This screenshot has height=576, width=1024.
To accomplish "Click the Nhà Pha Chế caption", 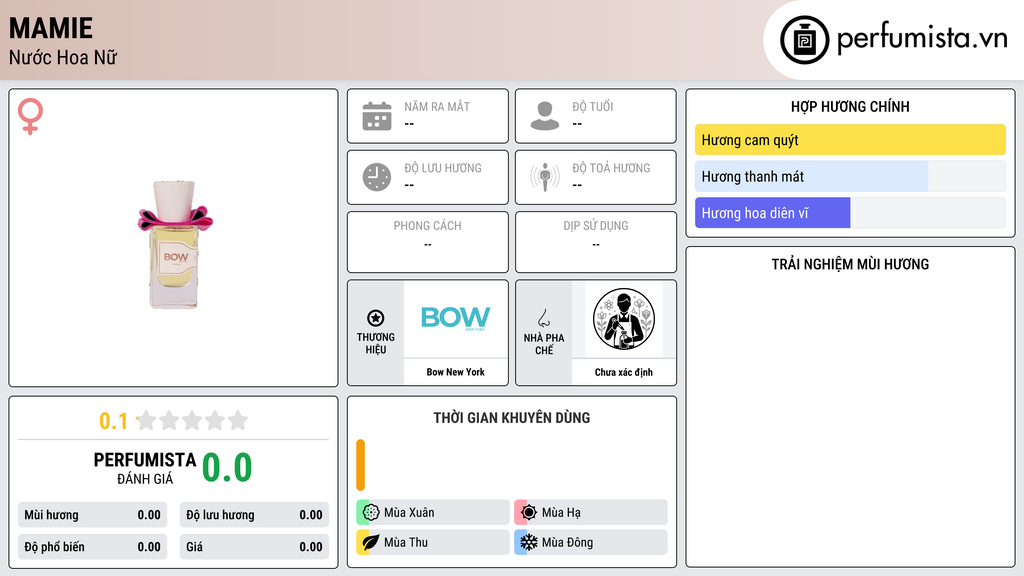I will pyautogui.click(x=544, y=344).
